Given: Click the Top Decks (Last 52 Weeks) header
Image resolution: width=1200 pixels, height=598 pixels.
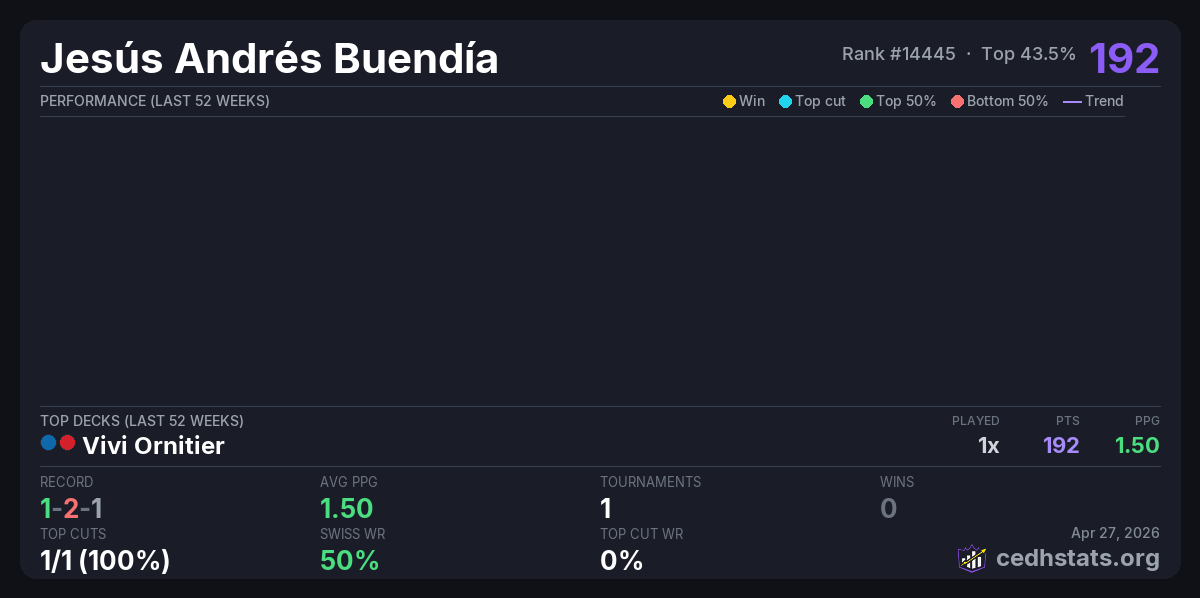Looking at the screenshot, I should click(142, 421).
